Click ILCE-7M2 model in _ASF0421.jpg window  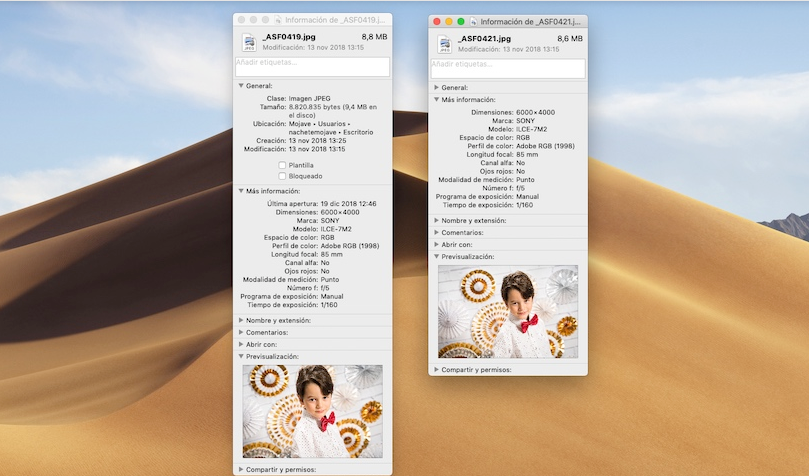(x=531, y=129)
